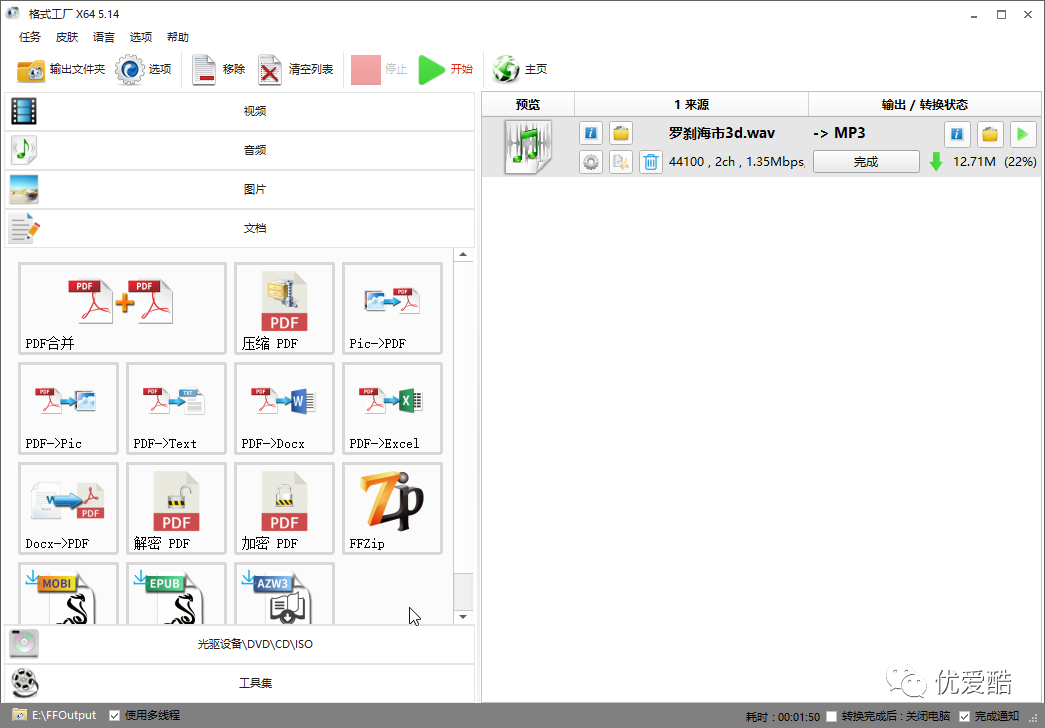Open 选项 settings gear in toolbar
Image resolution: width=1045 pixels, height=728 pixels.
click(143, 69)
